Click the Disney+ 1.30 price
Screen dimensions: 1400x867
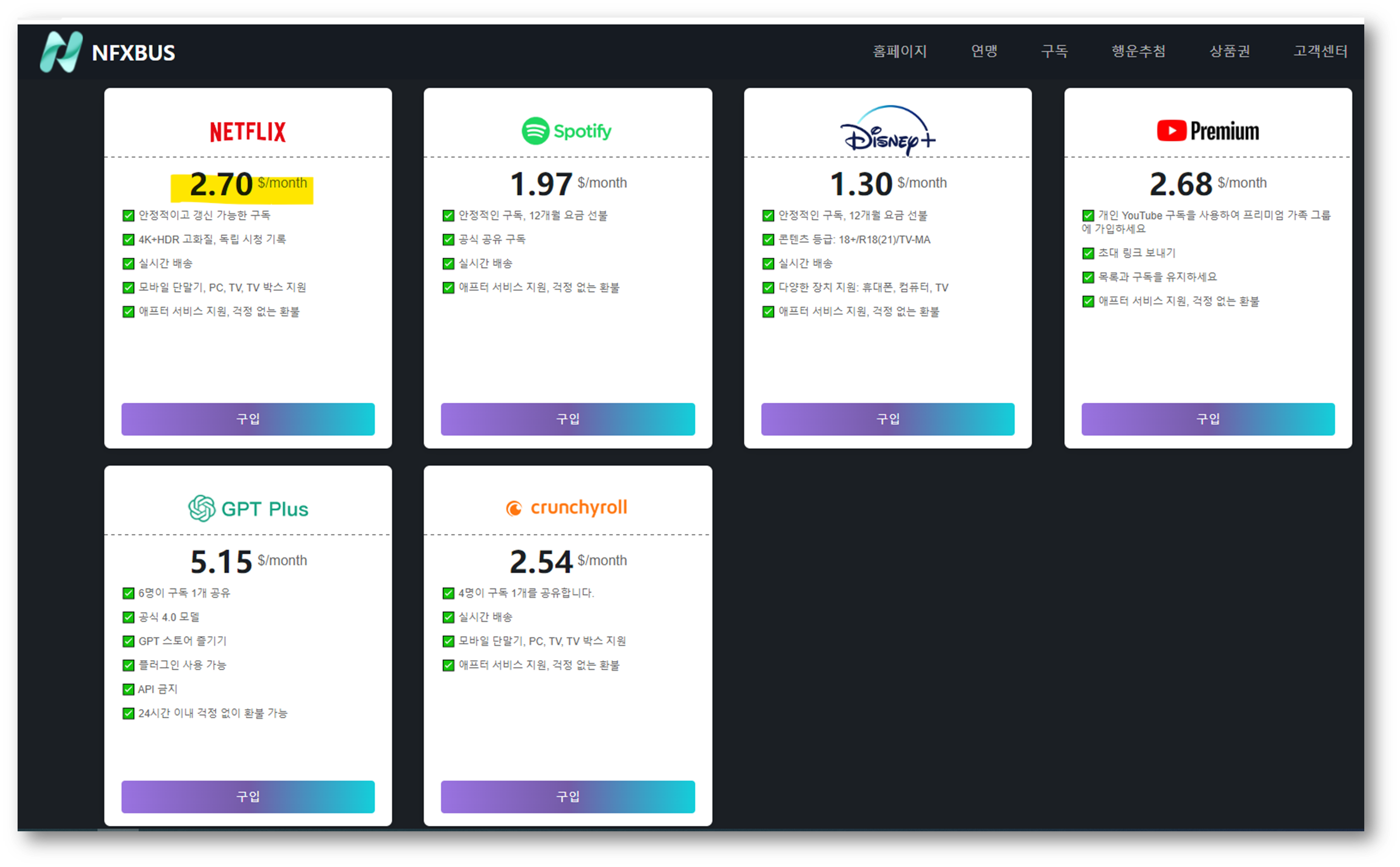point(861,184)
